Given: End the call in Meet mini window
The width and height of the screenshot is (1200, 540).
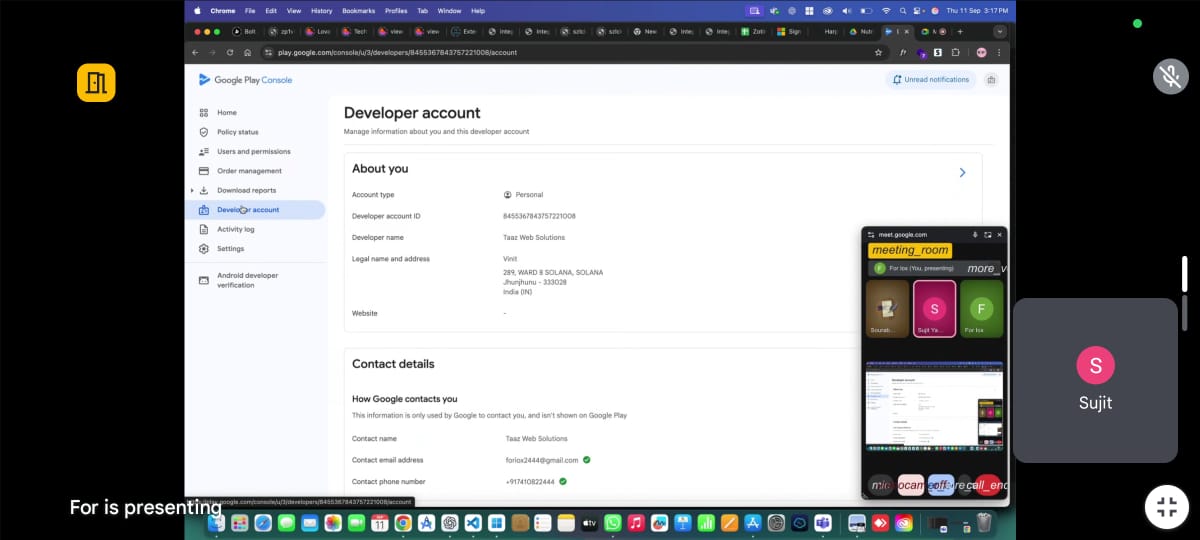Looking at the screenshot, I should coord(987,486).
